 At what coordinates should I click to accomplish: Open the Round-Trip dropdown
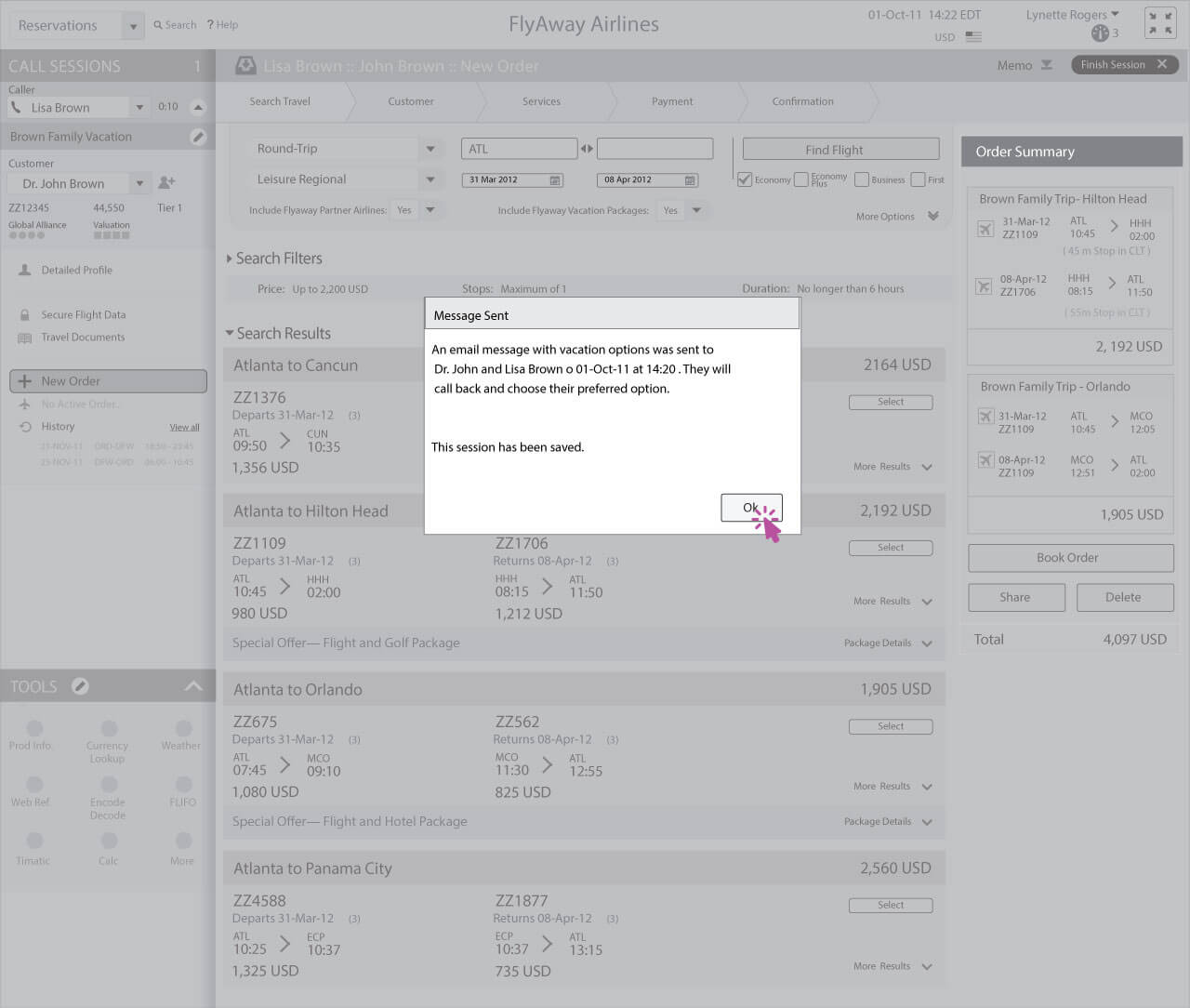pos(430,149)
